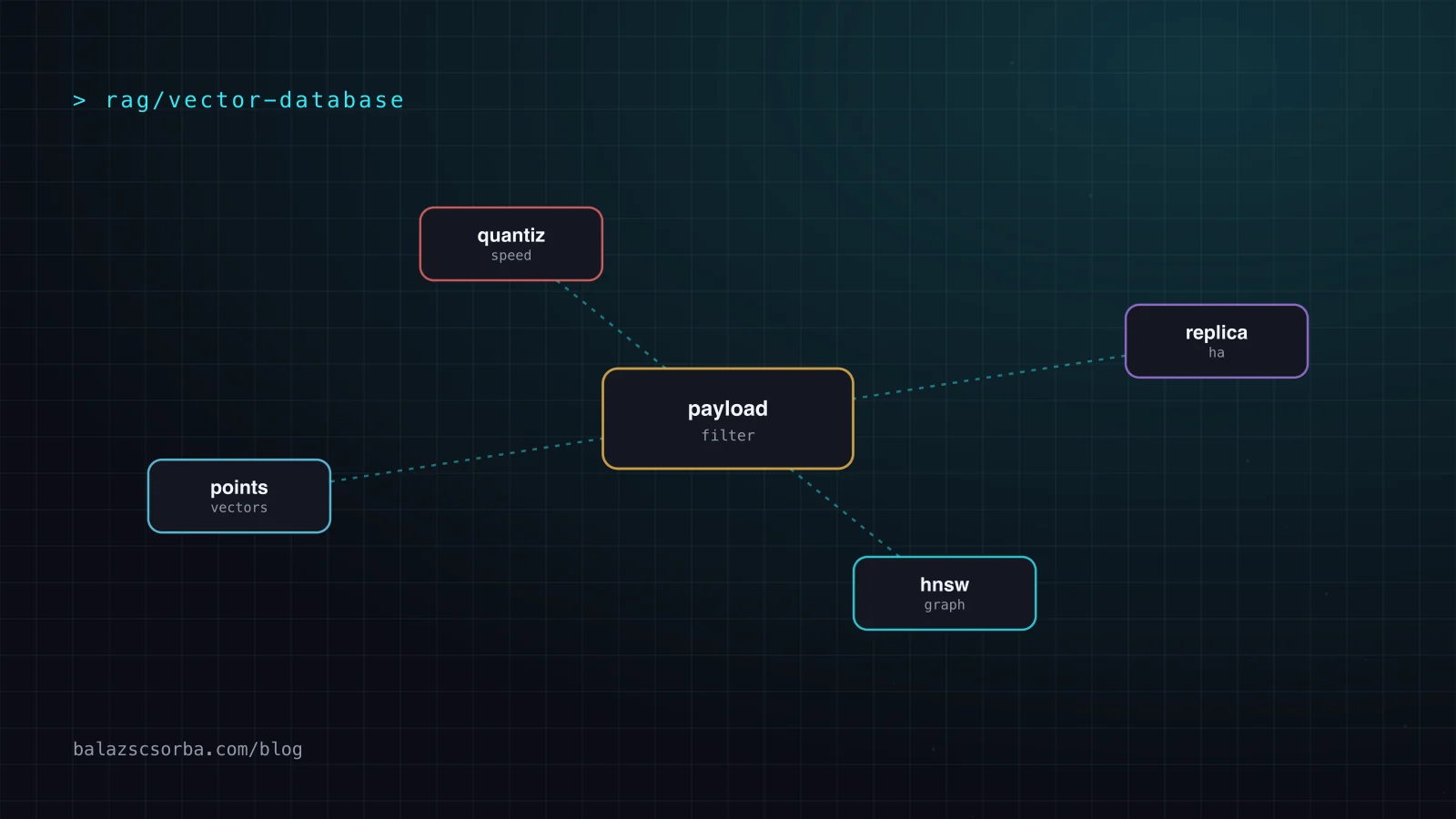Image resolution: width=1456 pixels, height=819 pixels.
Task: Select the red-bordered quantiz node
Action: pos(511,244)
